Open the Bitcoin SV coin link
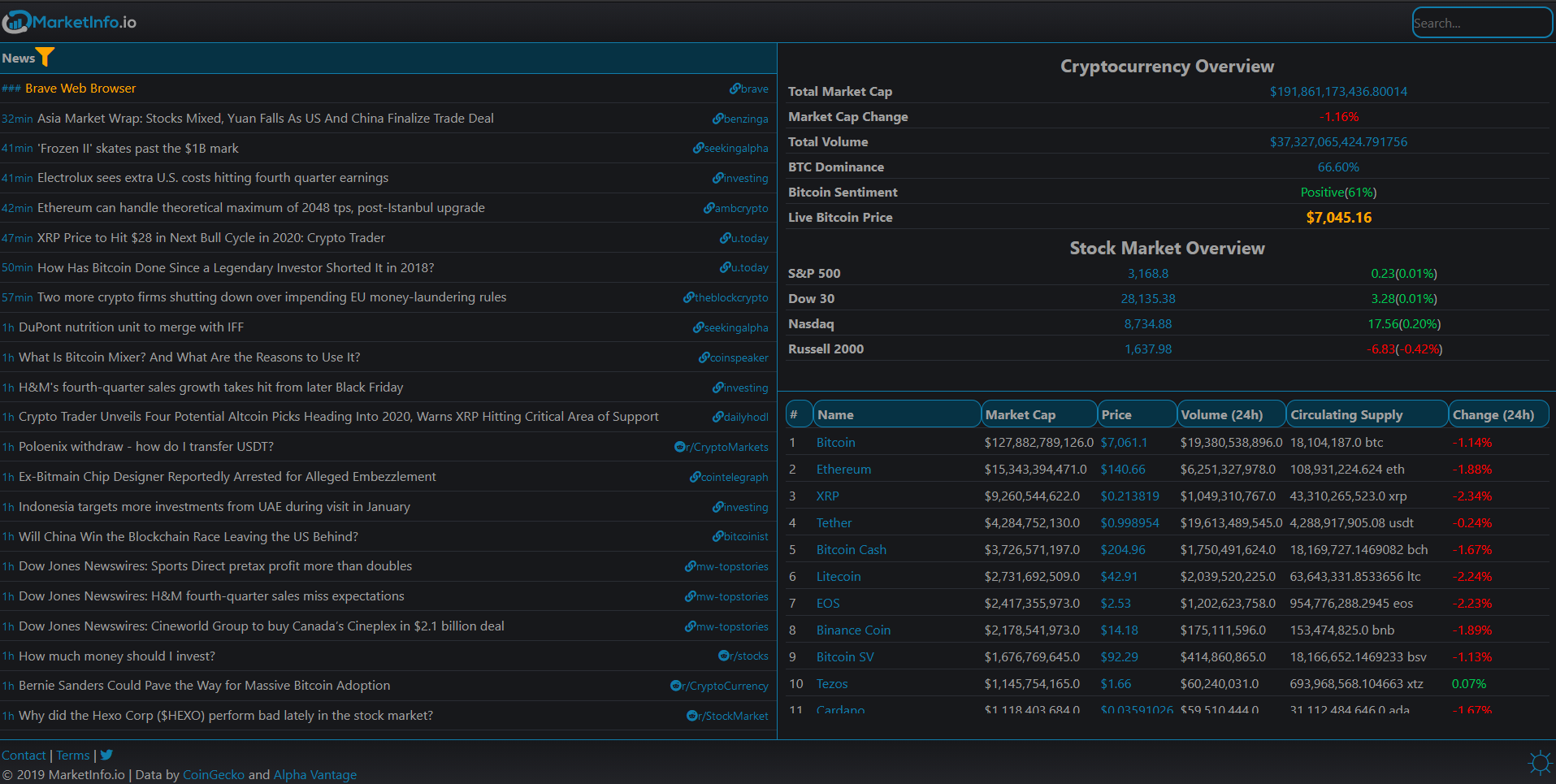The image size is (1556, 784). pyautogui.click(x=845, y=657)
